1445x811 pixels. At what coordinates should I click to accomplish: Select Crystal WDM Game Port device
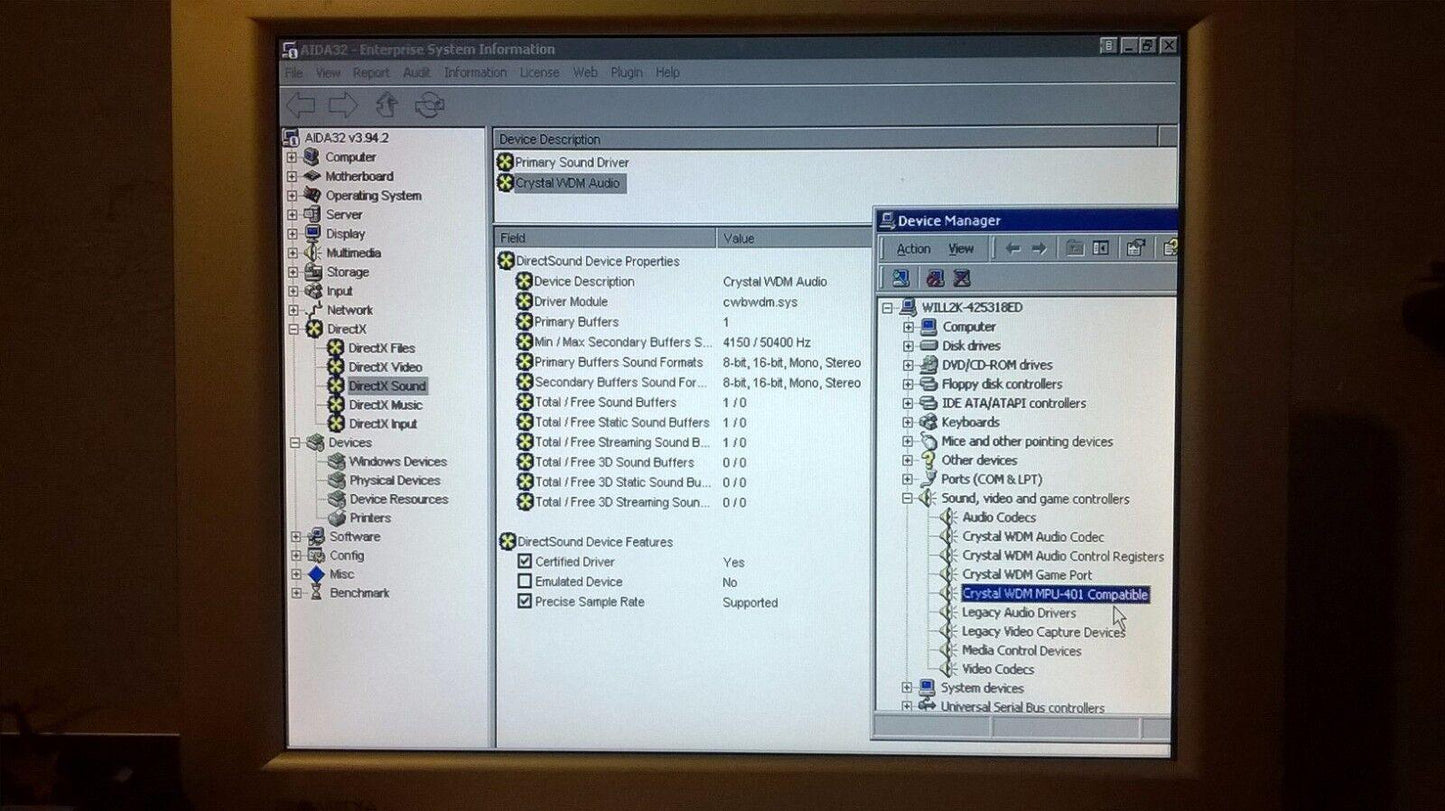tap(1026, 575)
